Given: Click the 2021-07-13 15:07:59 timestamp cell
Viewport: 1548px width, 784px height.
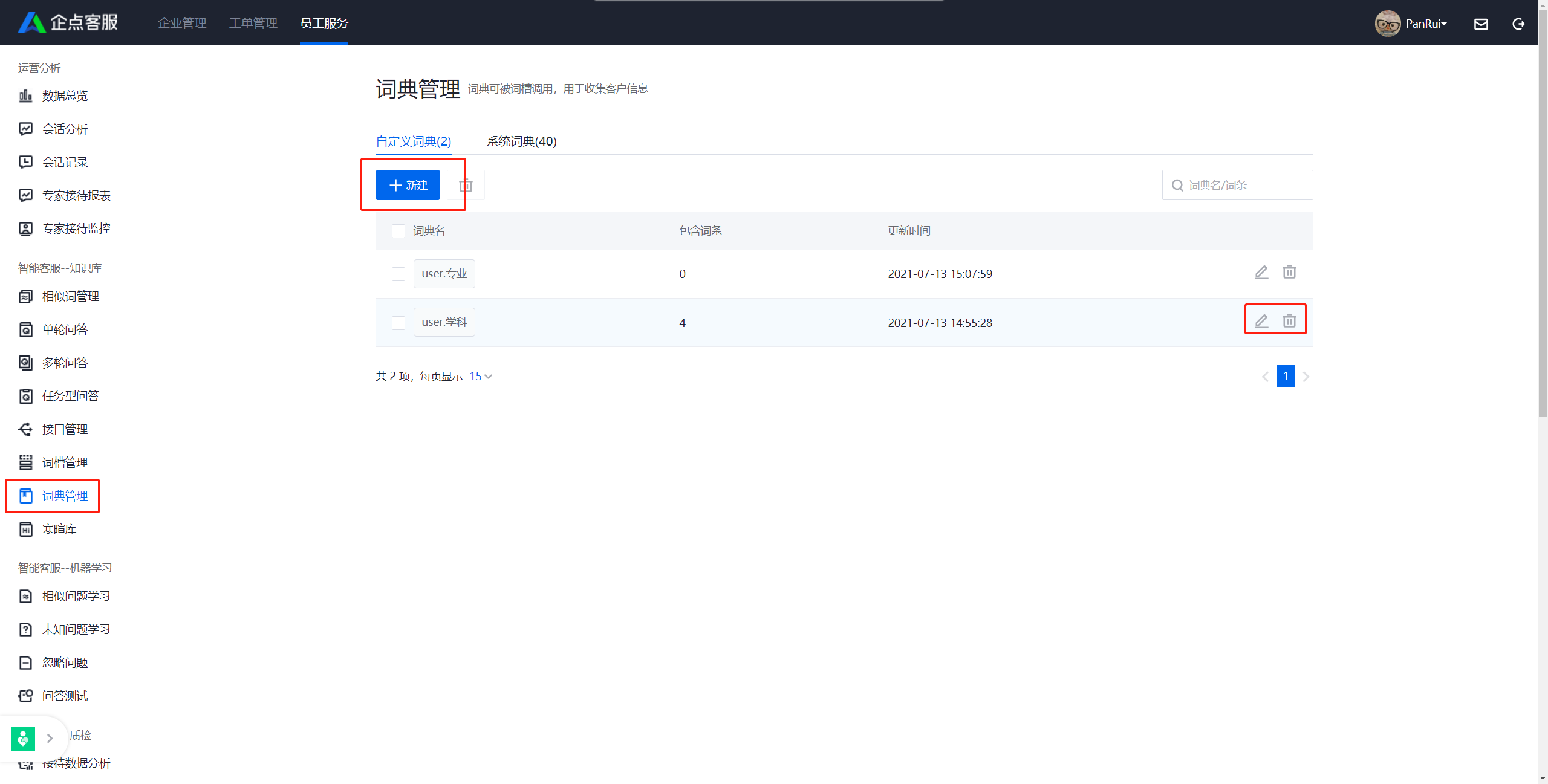Looking at the screenshot, I should pos(940,274).
